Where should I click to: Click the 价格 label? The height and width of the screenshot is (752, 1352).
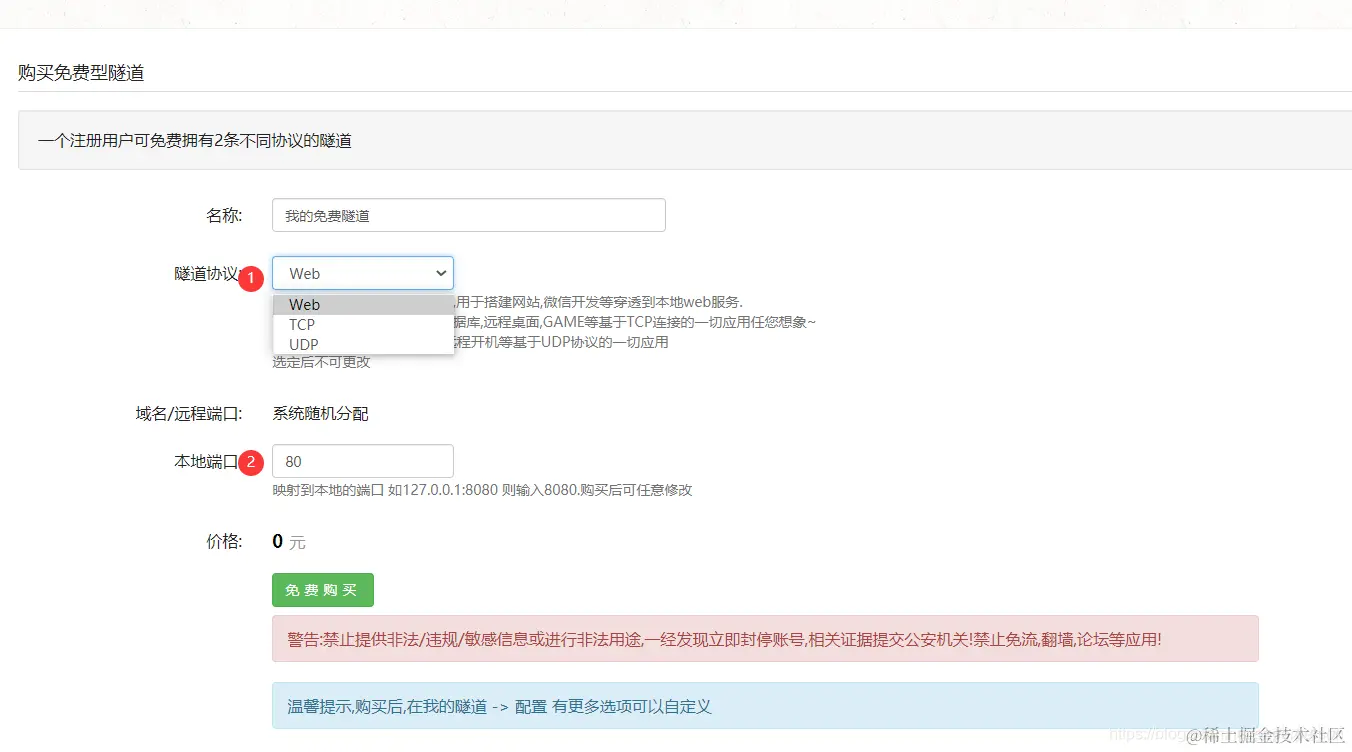tap(224, 541)
